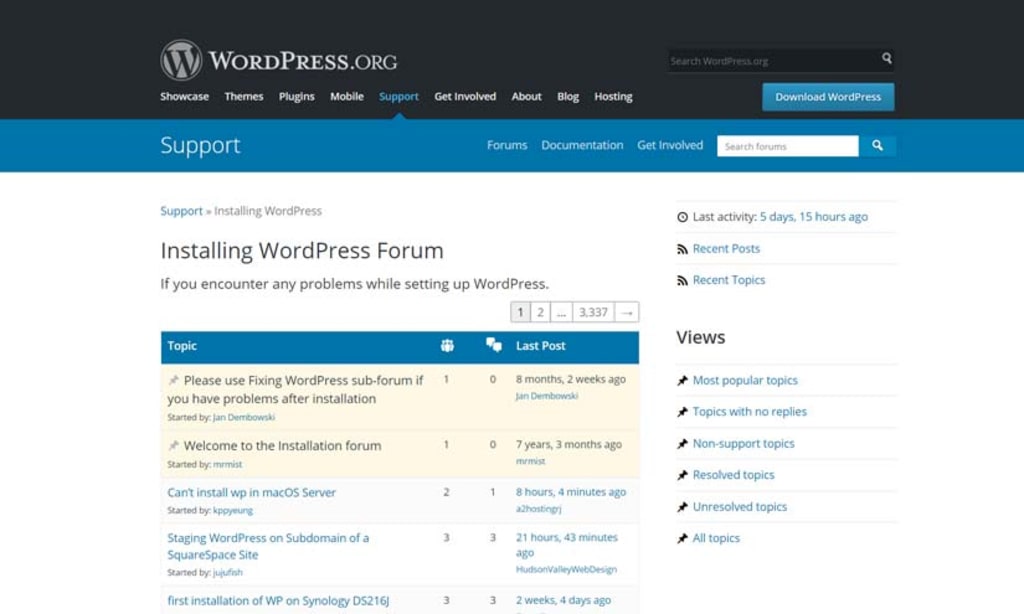Image resolution: width=1024 pixels, height=614 pixels.
Task: Click the HudsonValleyWebDesign poster link
Action: tap(566, 570)
